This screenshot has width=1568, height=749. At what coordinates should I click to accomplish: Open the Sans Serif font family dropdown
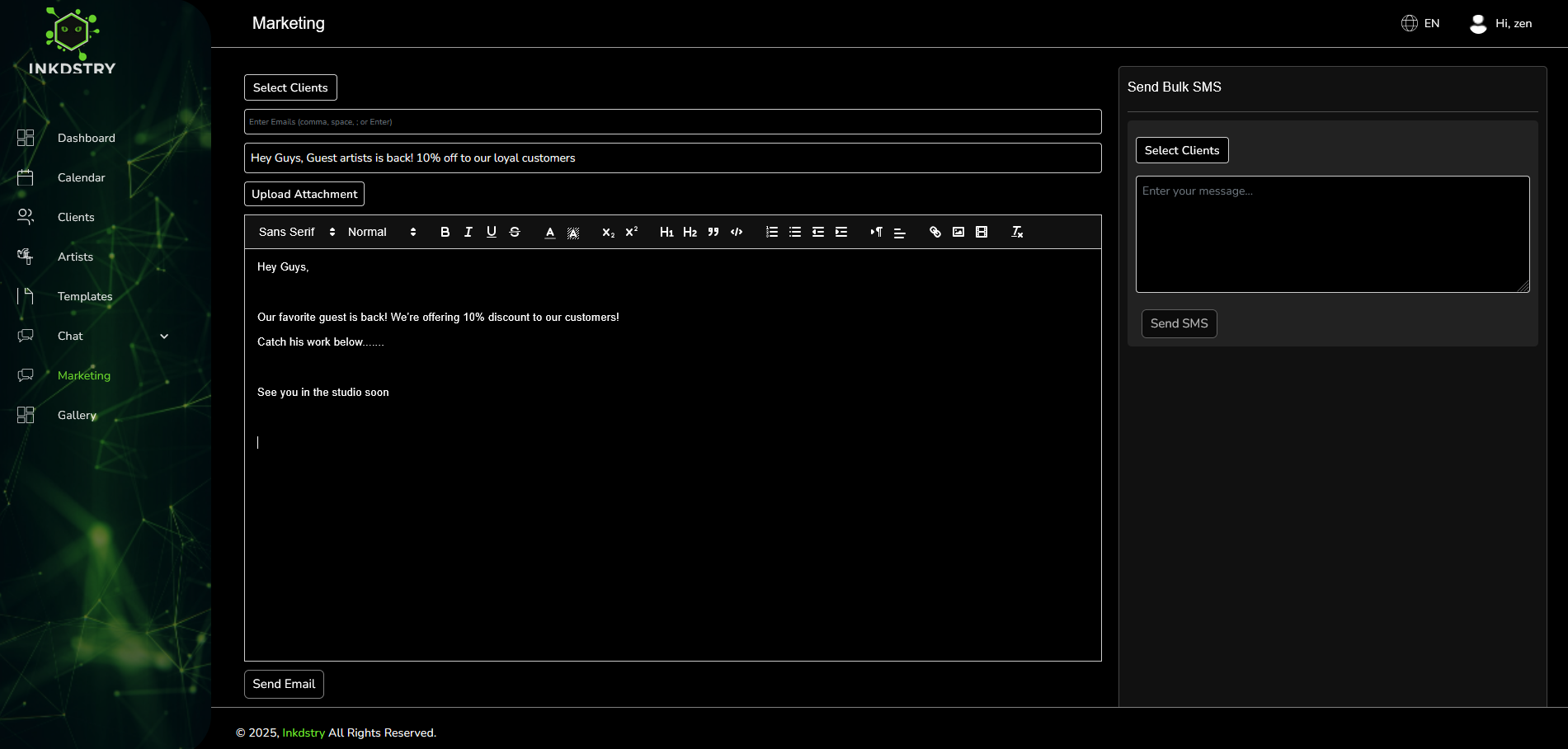[x=293, y=232]
